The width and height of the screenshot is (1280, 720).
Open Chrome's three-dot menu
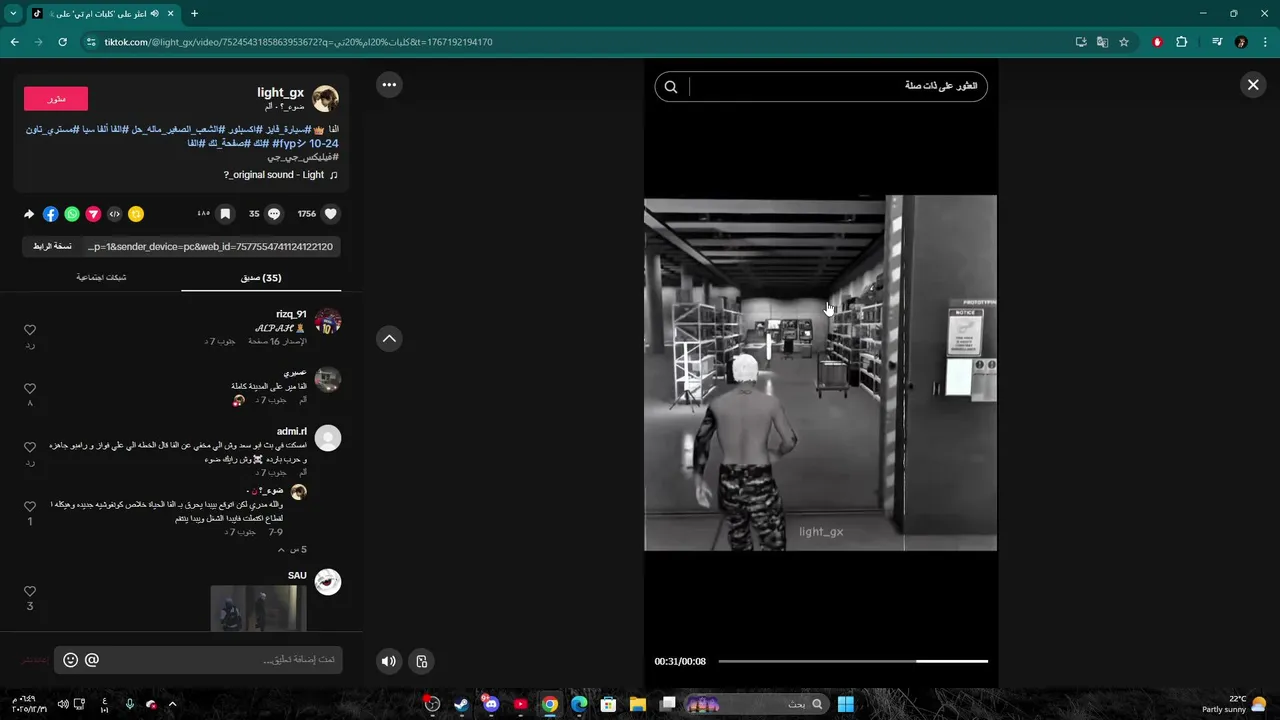pos(1265,42)
